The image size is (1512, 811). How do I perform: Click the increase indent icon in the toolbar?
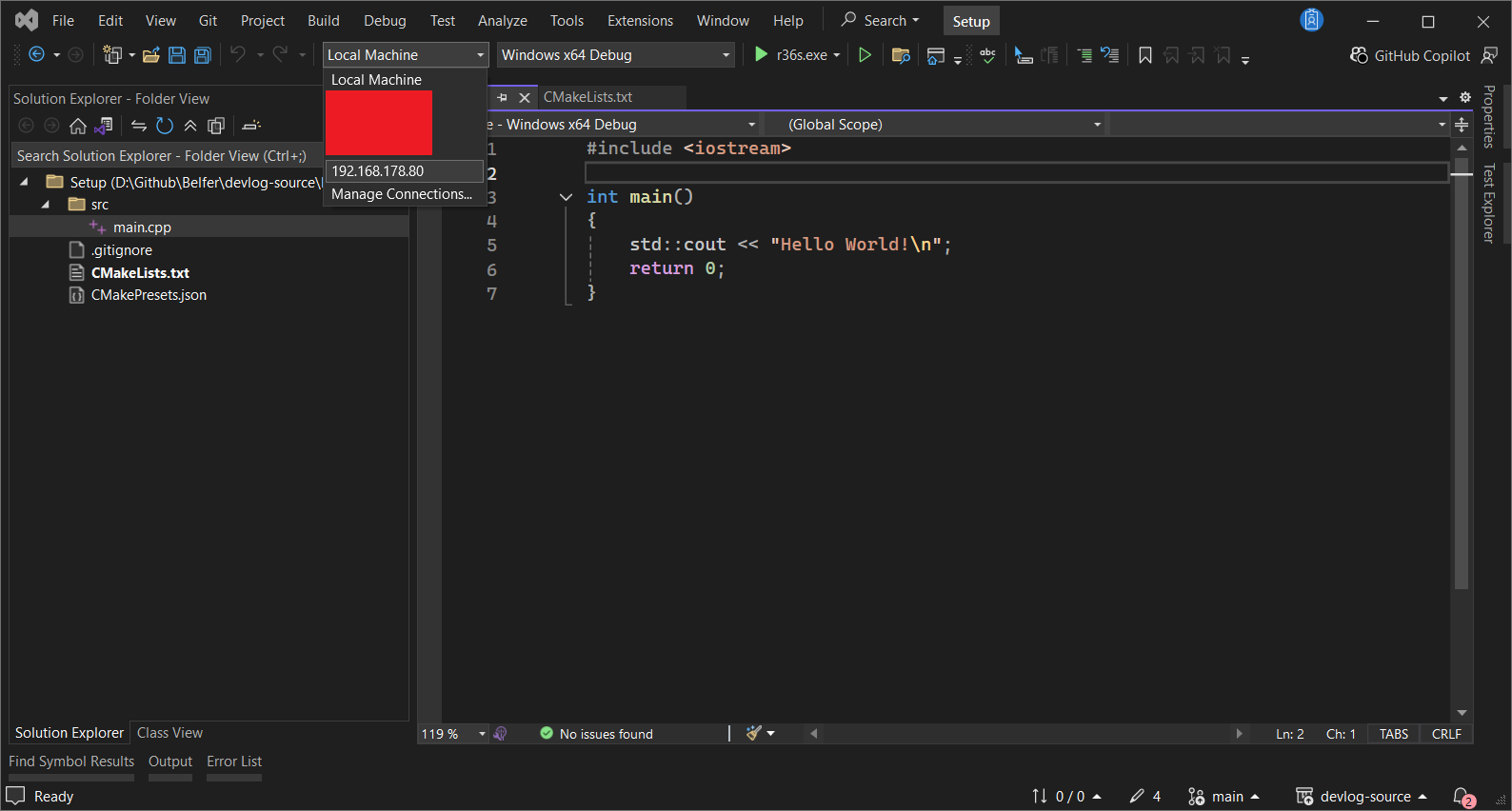(x=1084, y=55)
